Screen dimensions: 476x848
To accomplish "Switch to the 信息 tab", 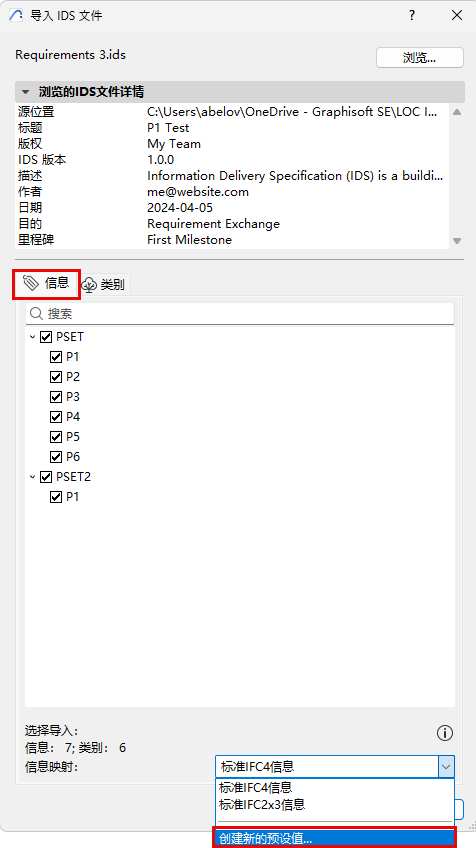I will (x=47, y=283).
